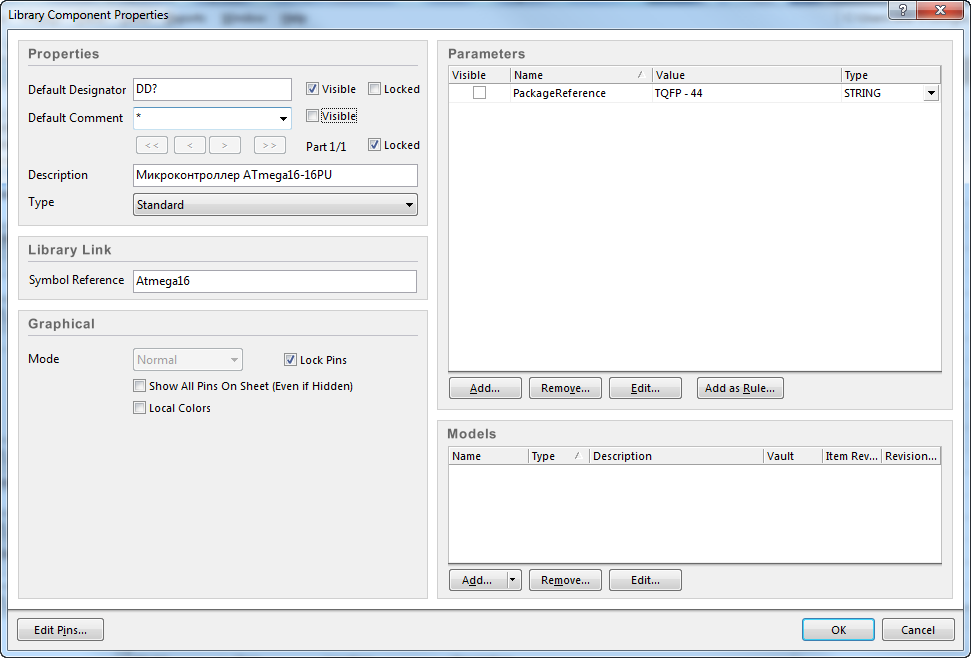
Task: Click Visible column header in Parameters
Action: click(479, 75)
